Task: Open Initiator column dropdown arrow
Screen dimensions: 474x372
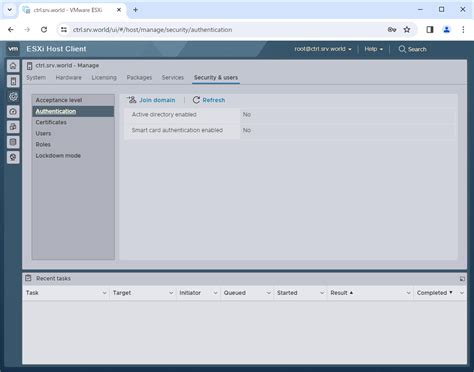Action: pos(215,293)
